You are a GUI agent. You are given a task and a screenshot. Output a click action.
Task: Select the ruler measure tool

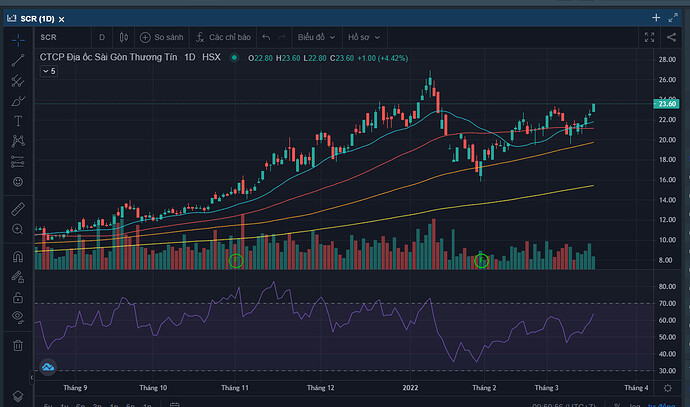(x=17, y=211)
